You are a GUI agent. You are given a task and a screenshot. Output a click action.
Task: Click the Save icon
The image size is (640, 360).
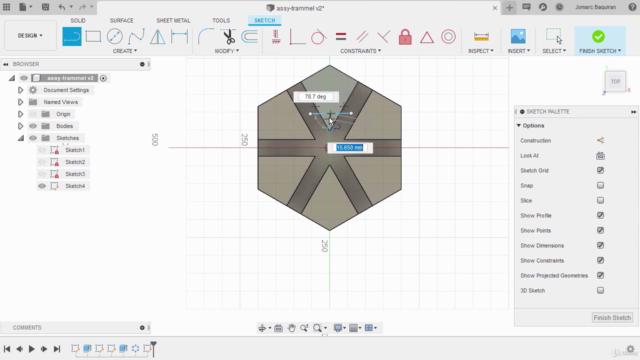(45, 7)
